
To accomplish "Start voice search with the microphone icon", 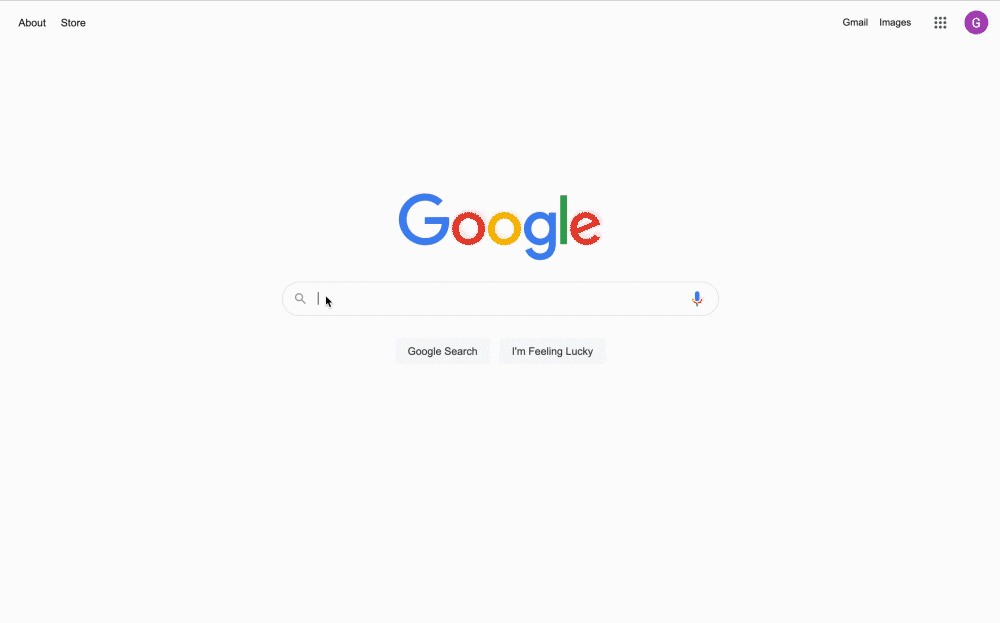I will click(697, 298).
